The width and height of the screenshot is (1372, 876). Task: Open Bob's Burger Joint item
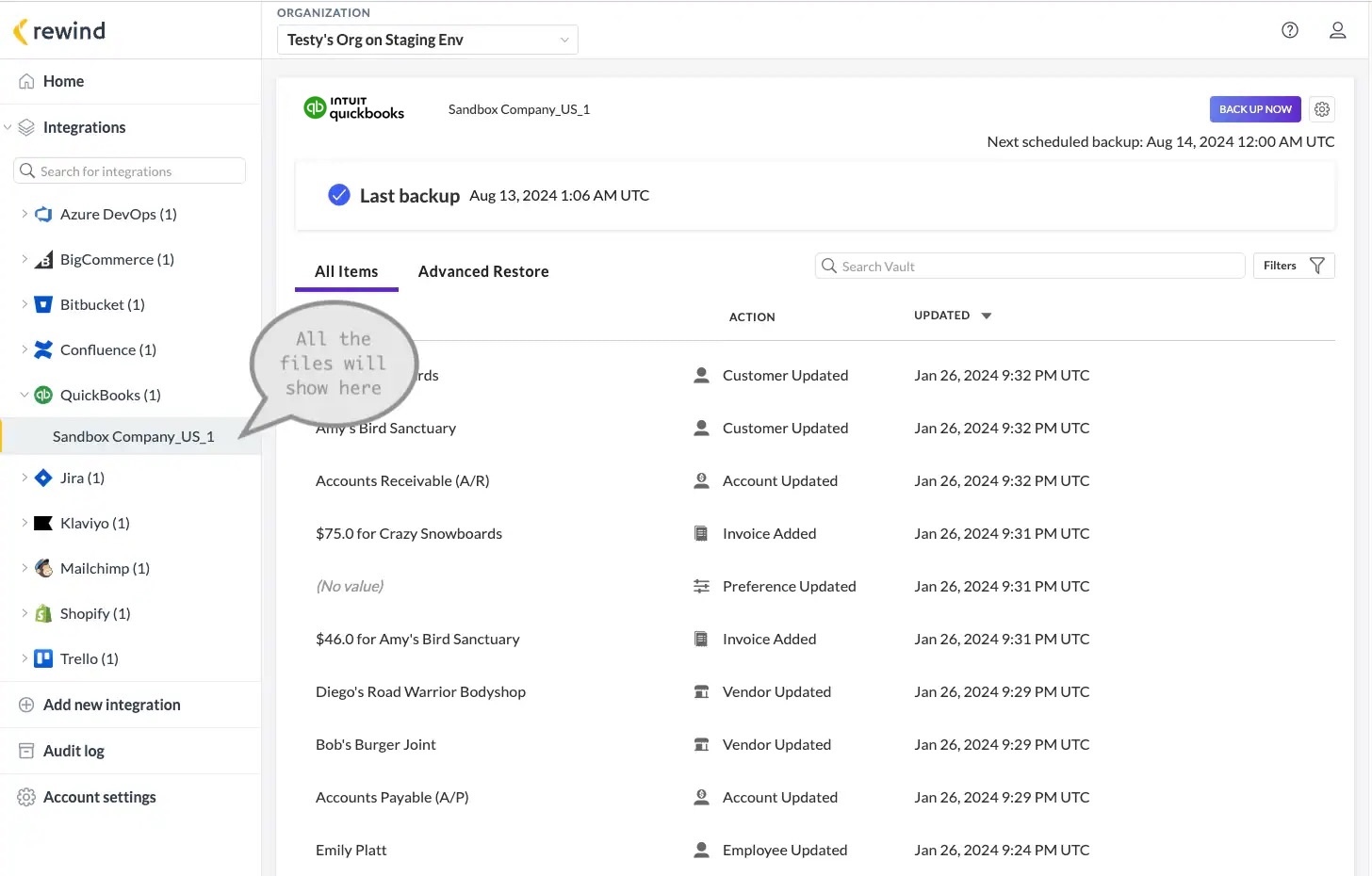(x=376, y=744)
